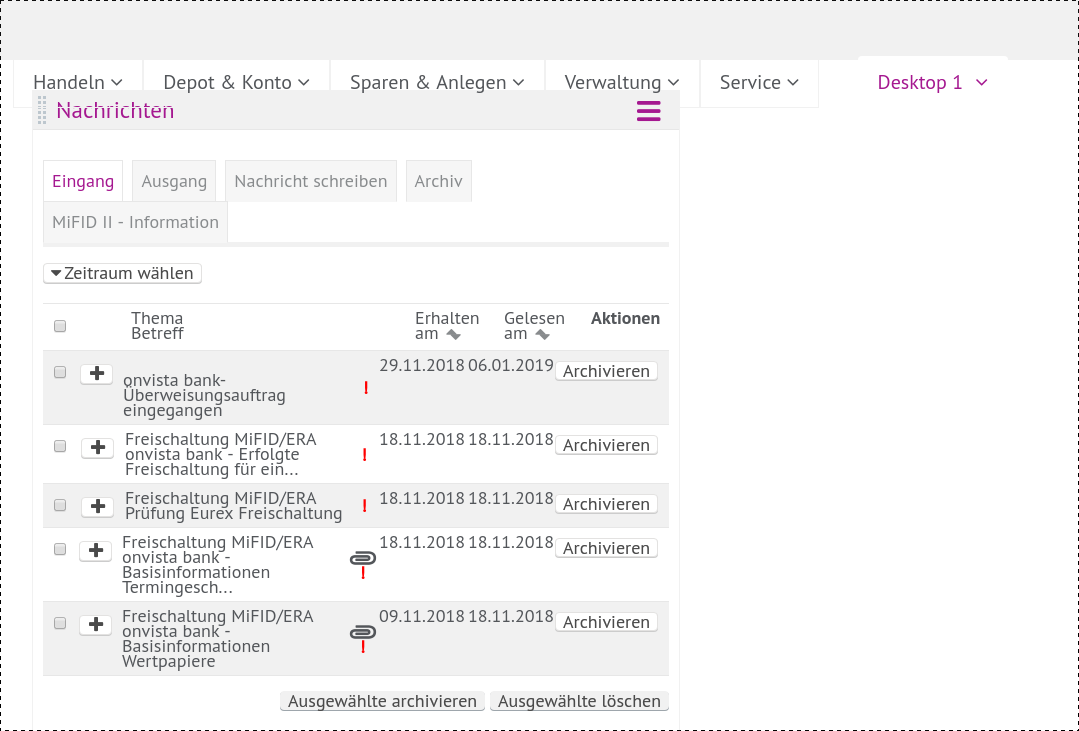1079x731 pixels.
Task: Check the Überweisungsauftrag eingegangen message checkbox
Action: (x=60, y=372)
